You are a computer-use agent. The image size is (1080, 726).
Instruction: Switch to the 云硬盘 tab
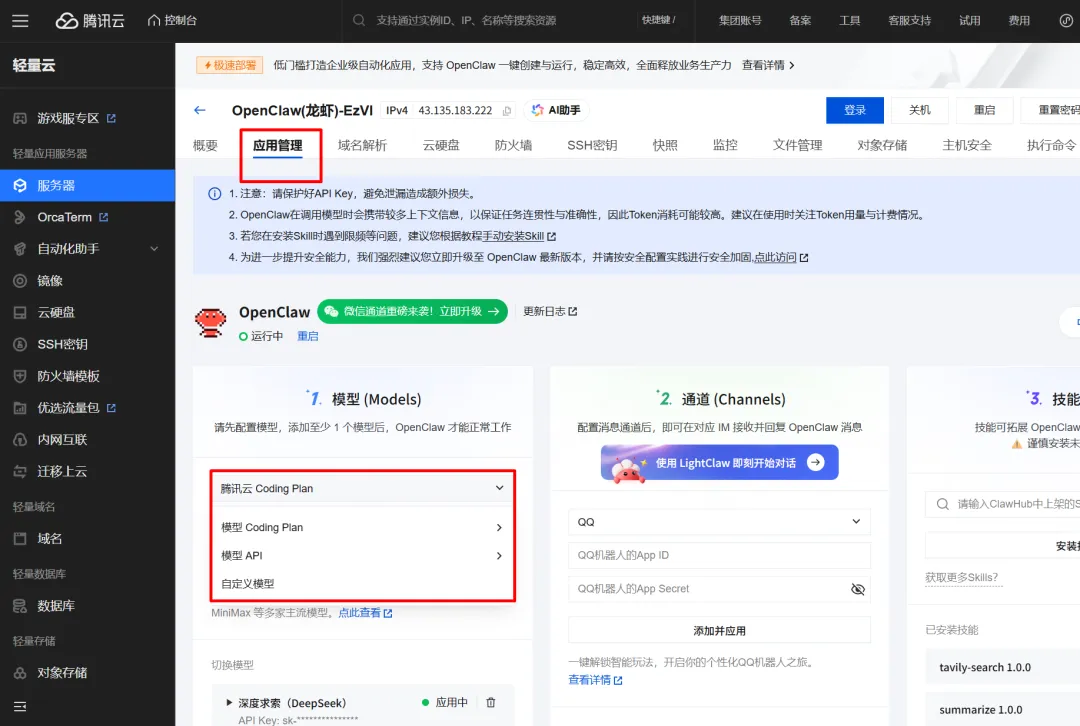(x=441, y=145)
